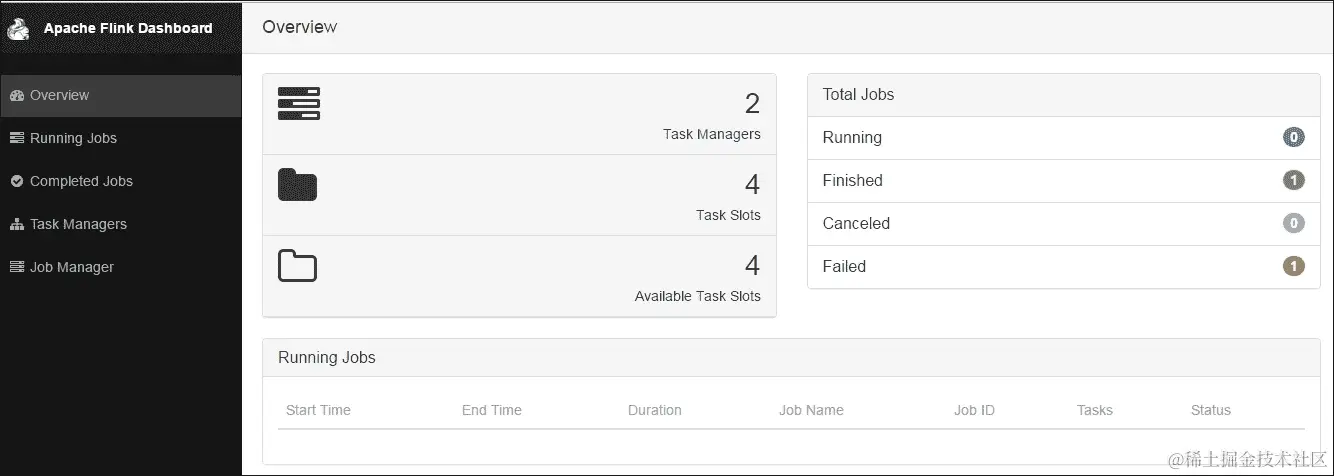Open the Overview menu item
This screenshot has height=476, width=1334.
coord(59,96)
